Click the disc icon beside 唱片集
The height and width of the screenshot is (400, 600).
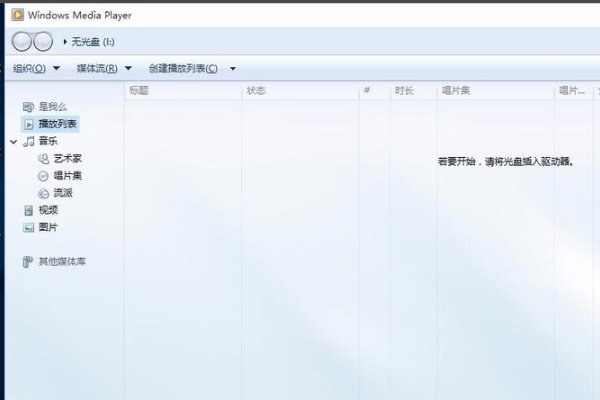(x=43, y=176)
